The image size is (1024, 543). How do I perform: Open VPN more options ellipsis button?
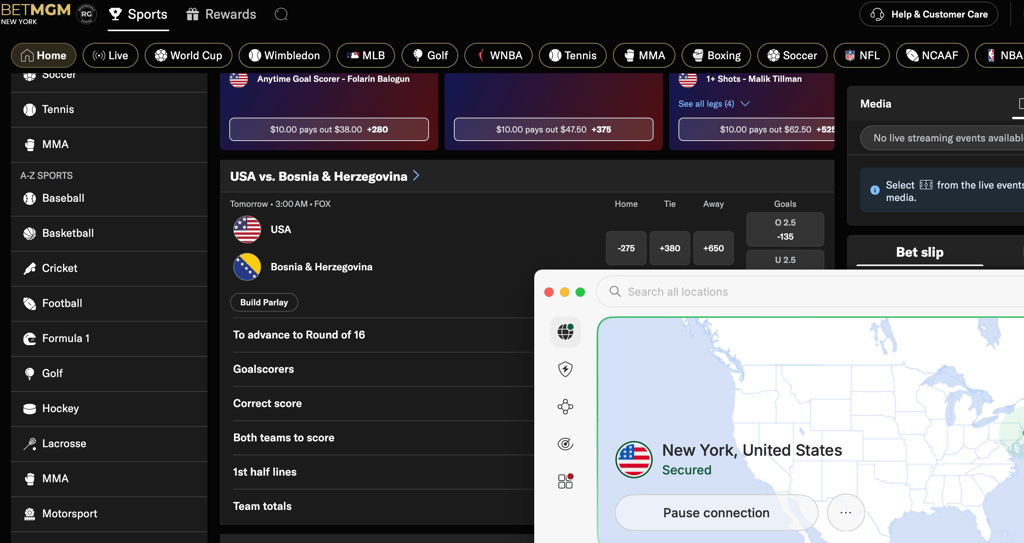click(x=846, y=513)
